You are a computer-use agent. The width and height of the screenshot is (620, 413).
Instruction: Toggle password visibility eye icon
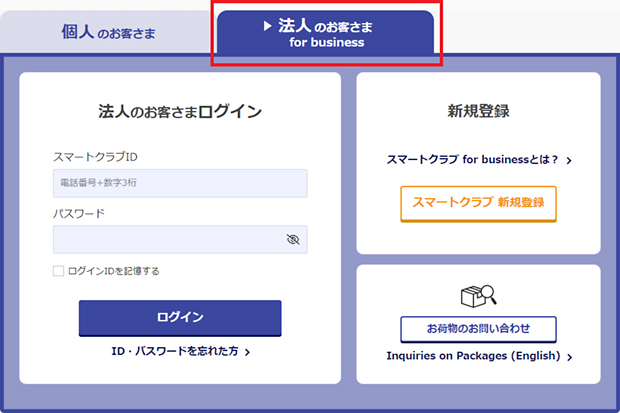point(293,239)
